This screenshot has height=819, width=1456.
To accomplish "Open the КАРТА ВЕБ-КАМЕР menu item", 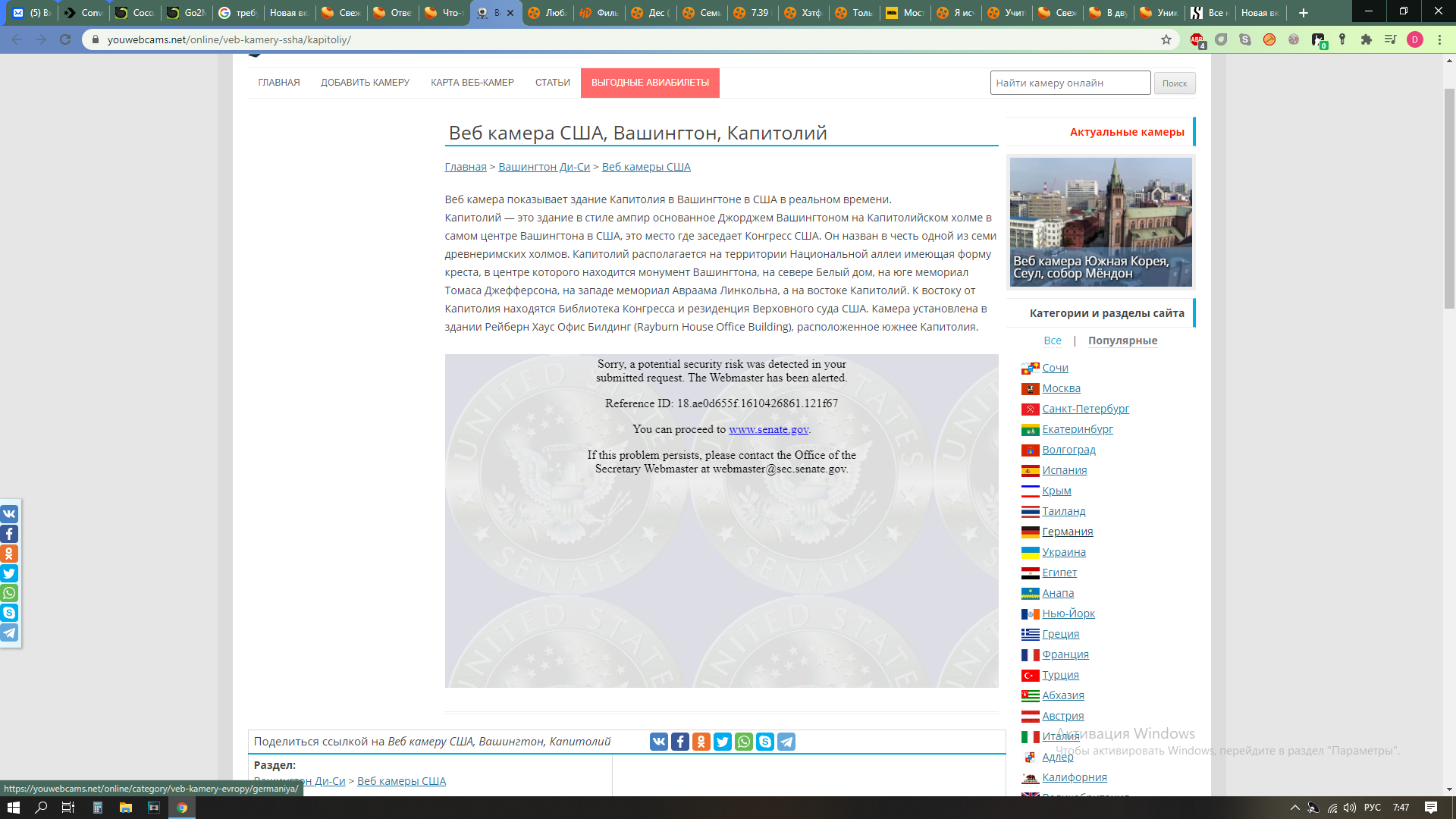I will [472, 83].
